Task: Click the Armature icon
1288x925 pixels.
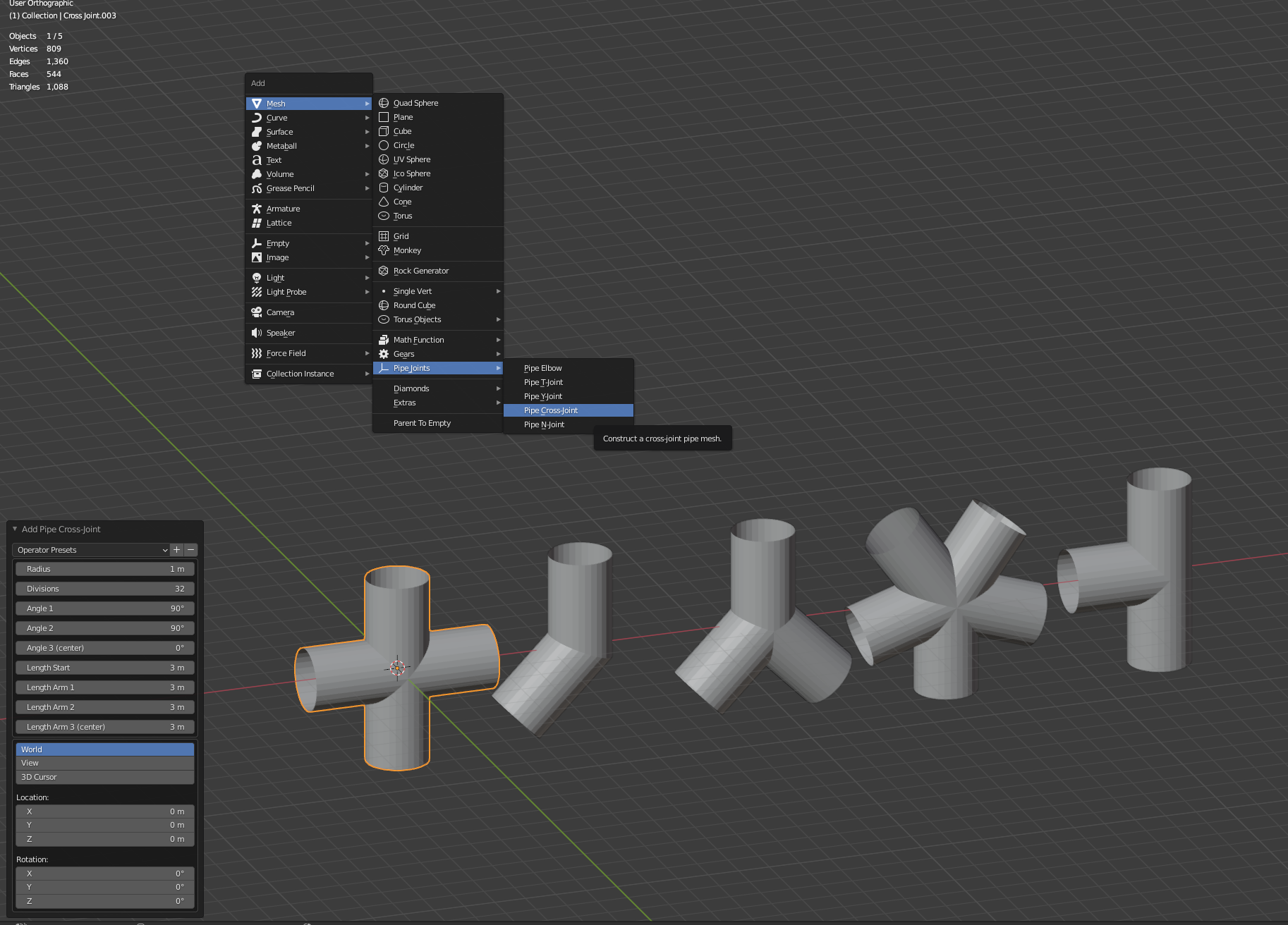Action: coord(257,209)
